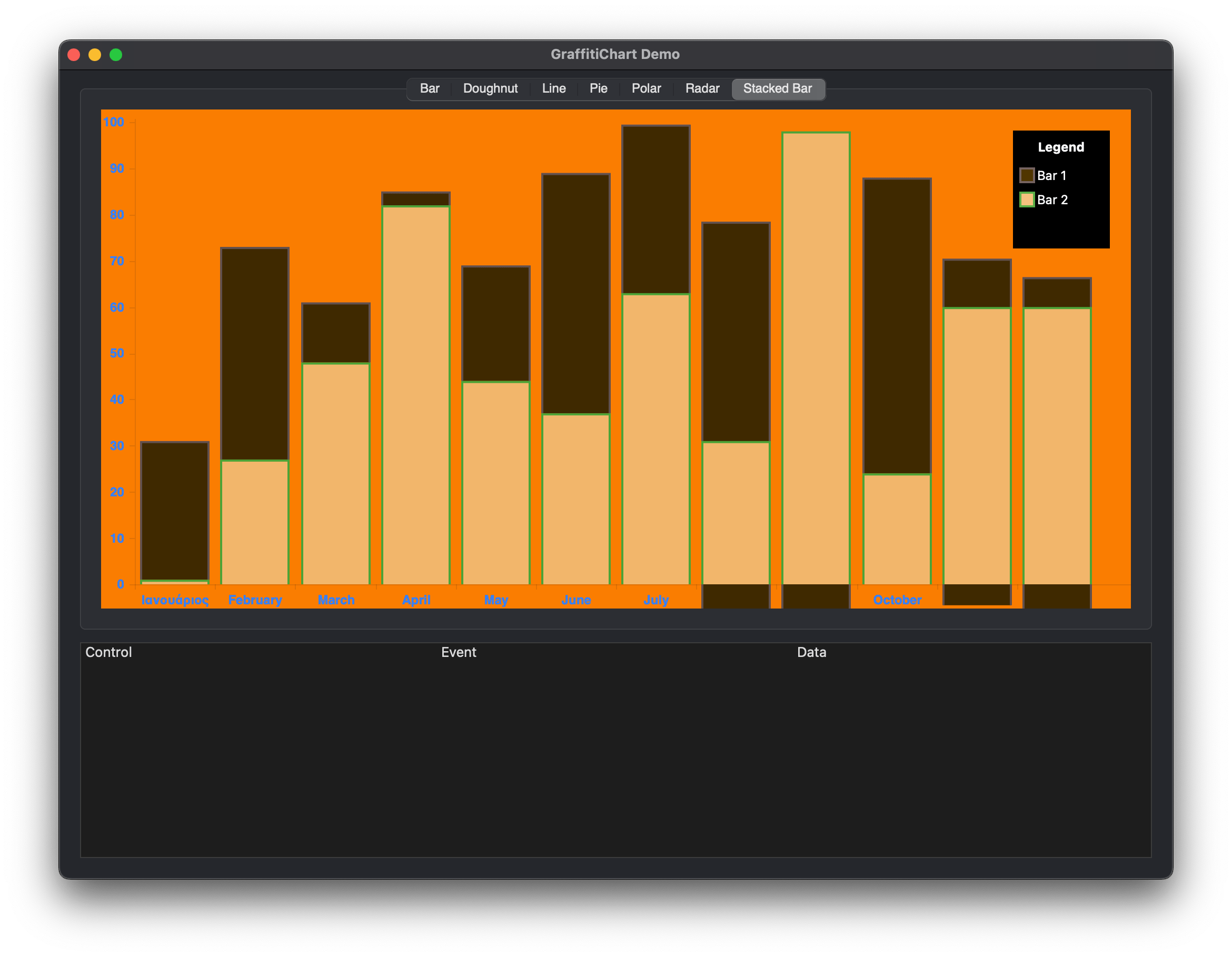Select the Line tab

coord(553,88)
